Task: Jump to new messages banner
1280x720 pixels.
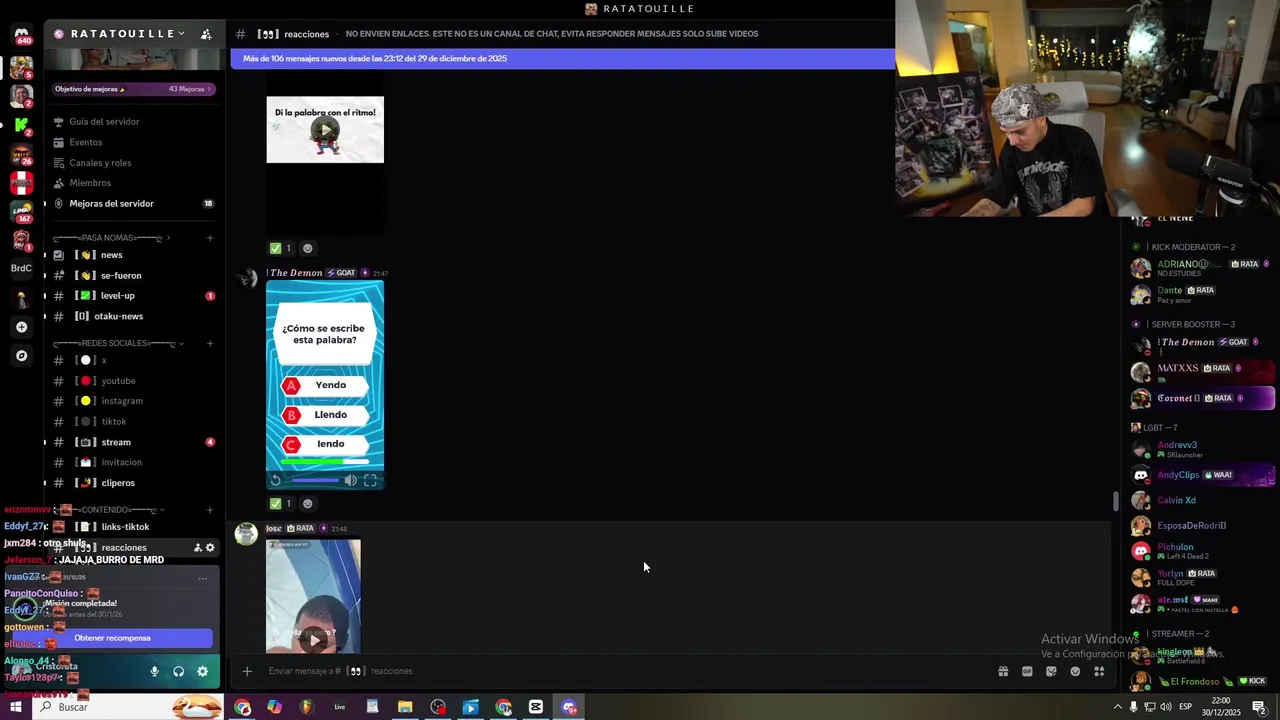Action: click(562, 59)
